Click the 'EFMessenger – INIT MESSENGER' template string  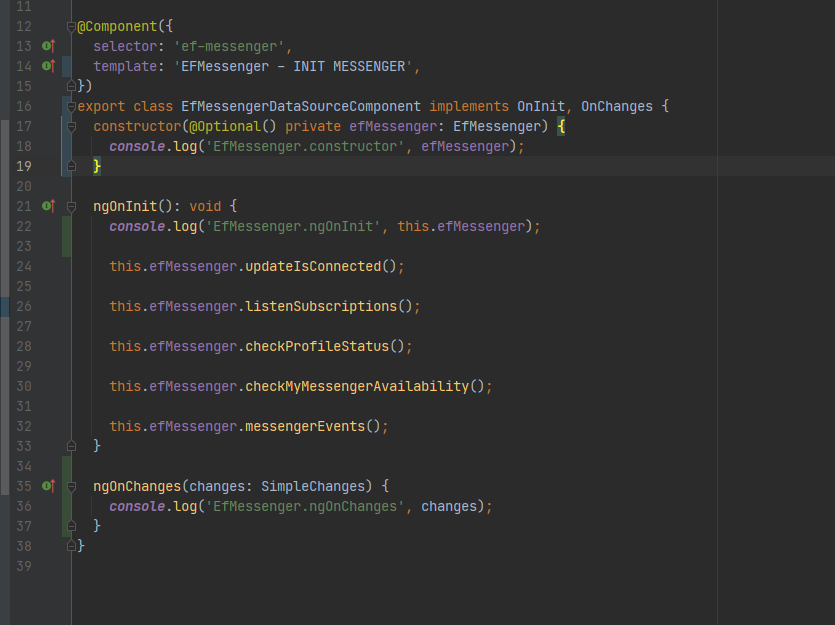(x=293, y=67)
